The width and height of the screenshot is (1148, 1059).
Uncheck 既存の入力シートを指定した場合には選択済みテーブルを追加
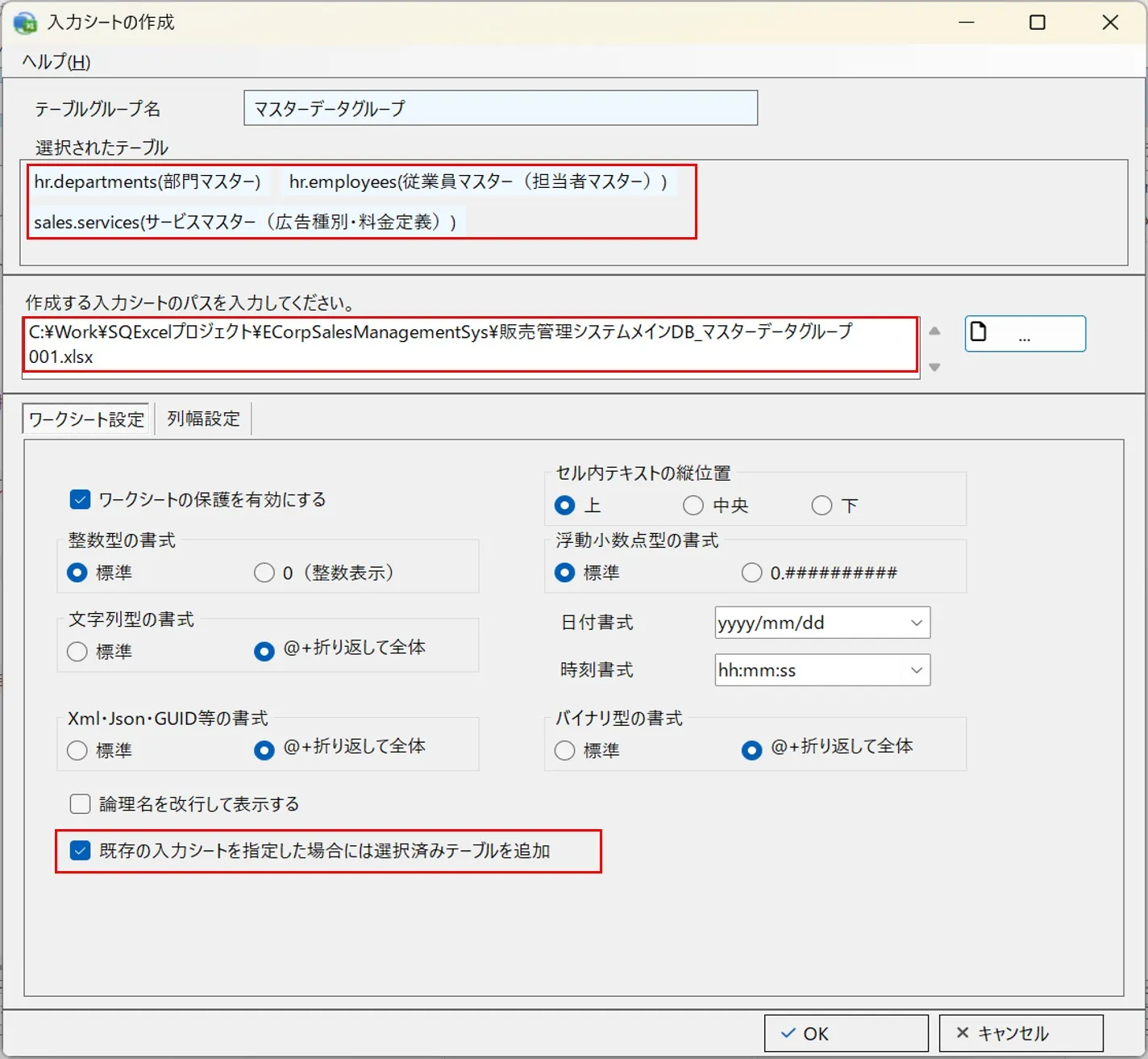(x=80, y=851)
